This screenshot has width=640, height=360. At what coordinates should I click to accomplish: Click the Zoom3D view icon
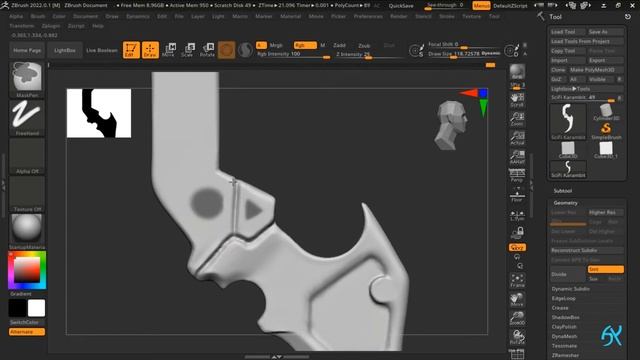(517, 318)
